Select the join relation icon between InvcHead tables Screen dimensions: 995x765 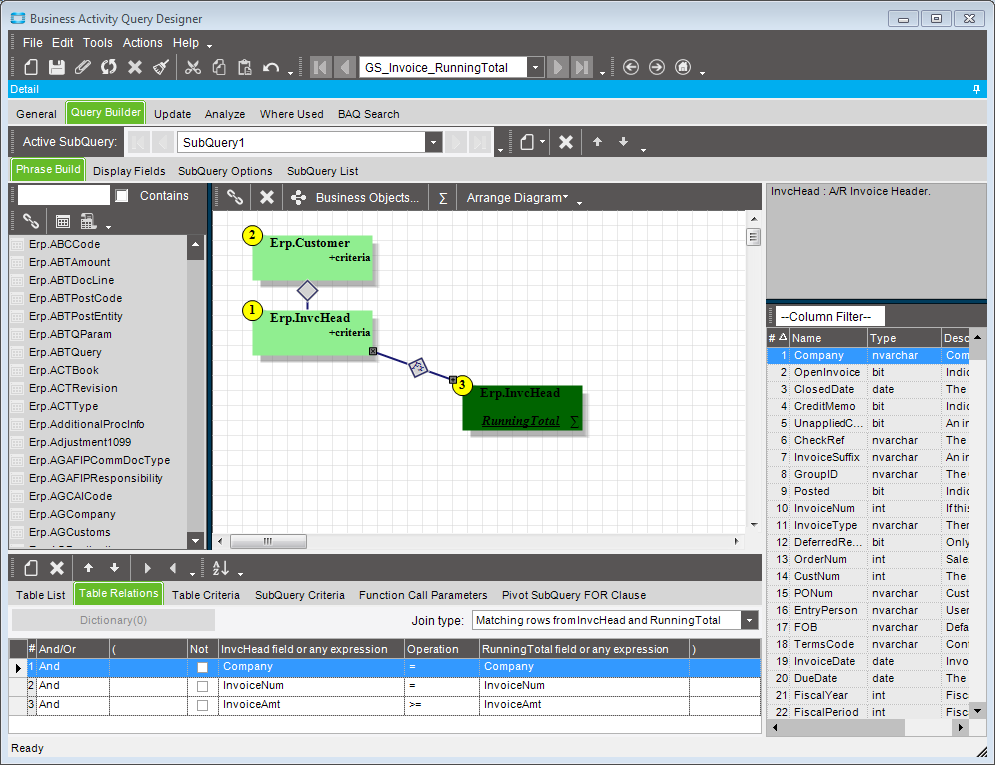[419, 367]
